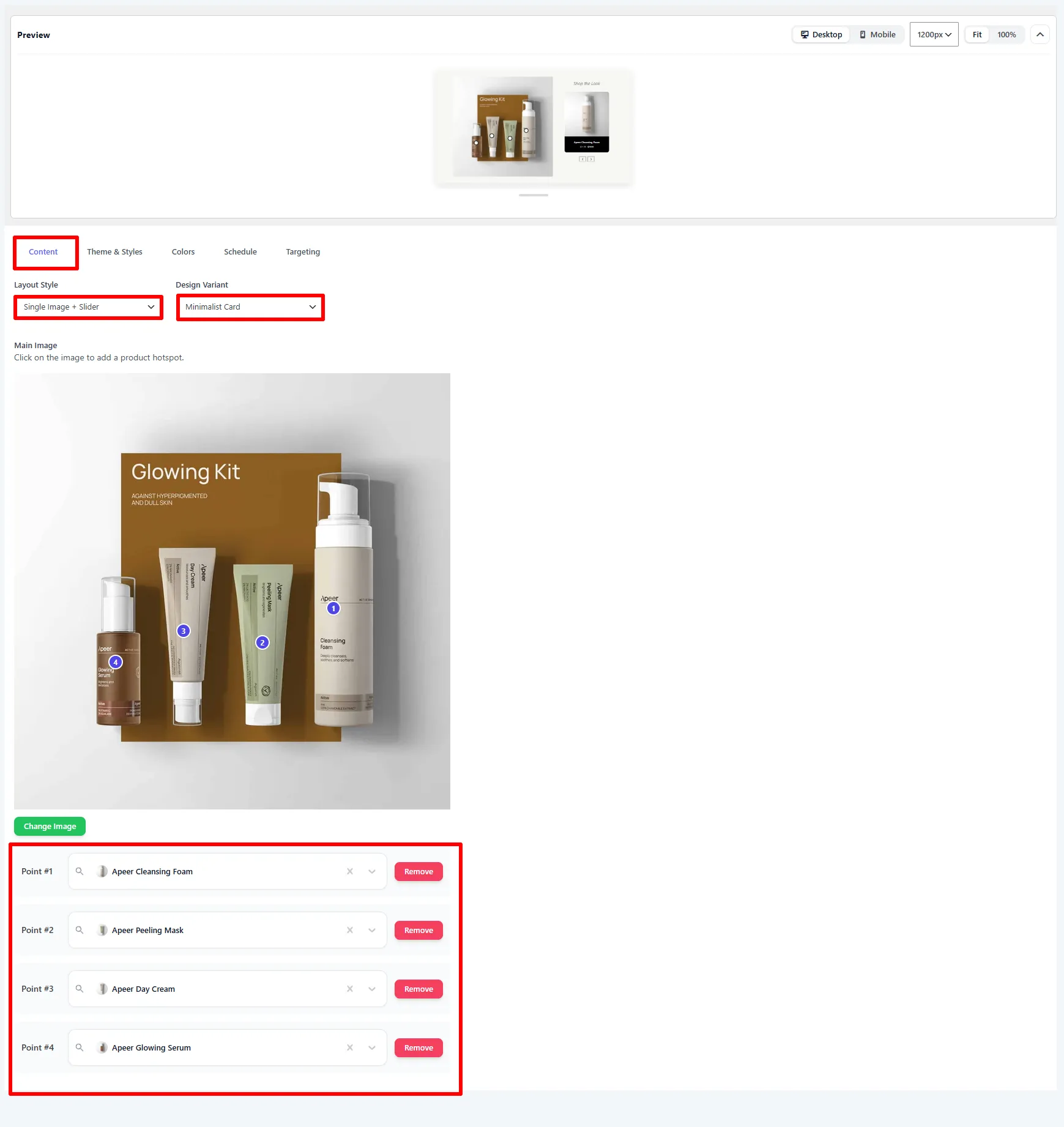Click search icon in Point #4 field
This screenshot has width=1064, height=1127.
80,1047
